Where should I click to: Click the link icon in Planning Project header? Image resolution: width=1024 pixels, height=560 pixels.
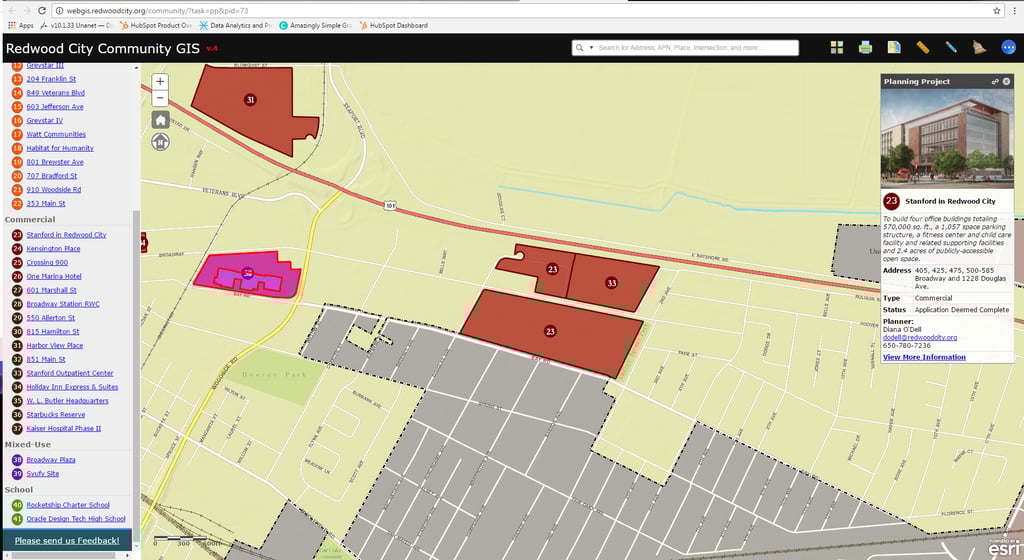tap(995, 82)
